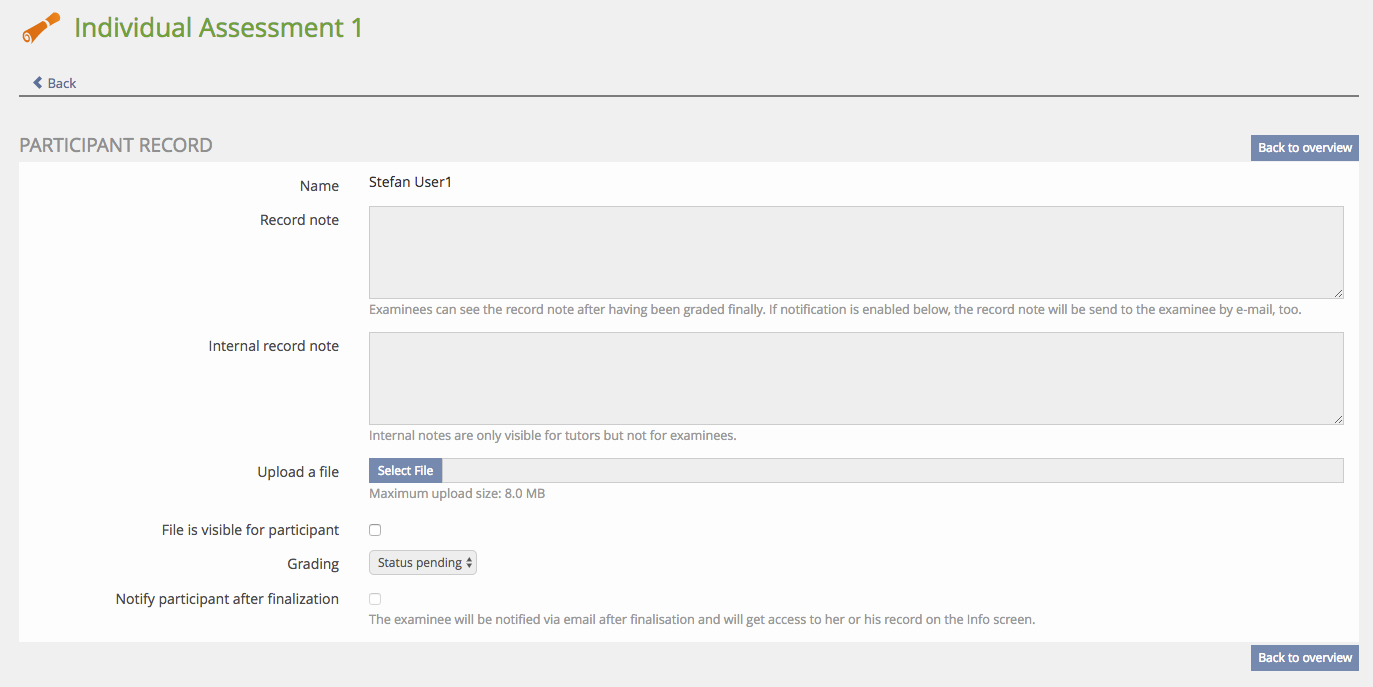Enable File is visible for participant checkbox

coord(375,530)
